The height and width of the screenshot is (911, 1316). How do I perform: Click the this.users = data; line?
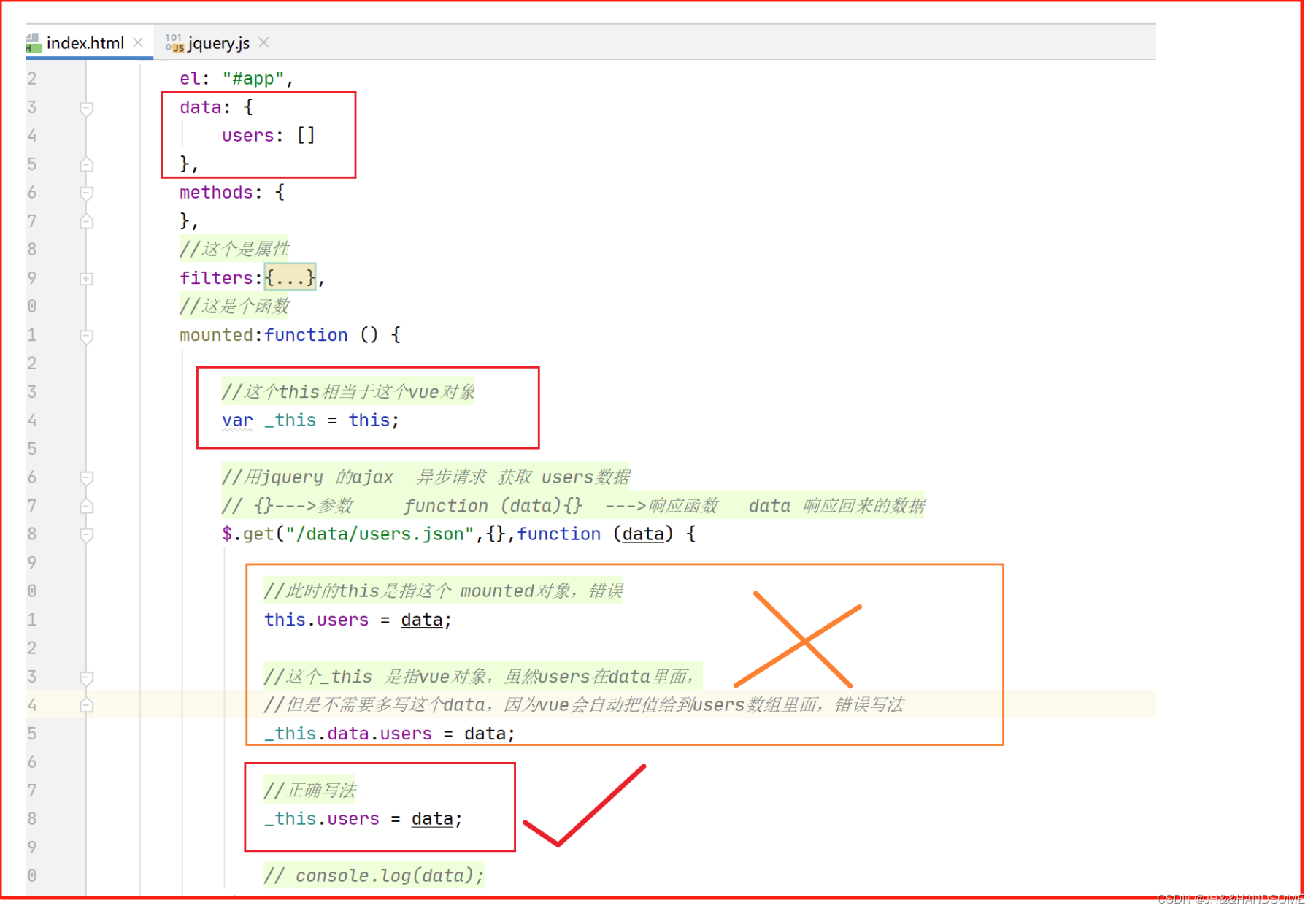pos(358,619)
